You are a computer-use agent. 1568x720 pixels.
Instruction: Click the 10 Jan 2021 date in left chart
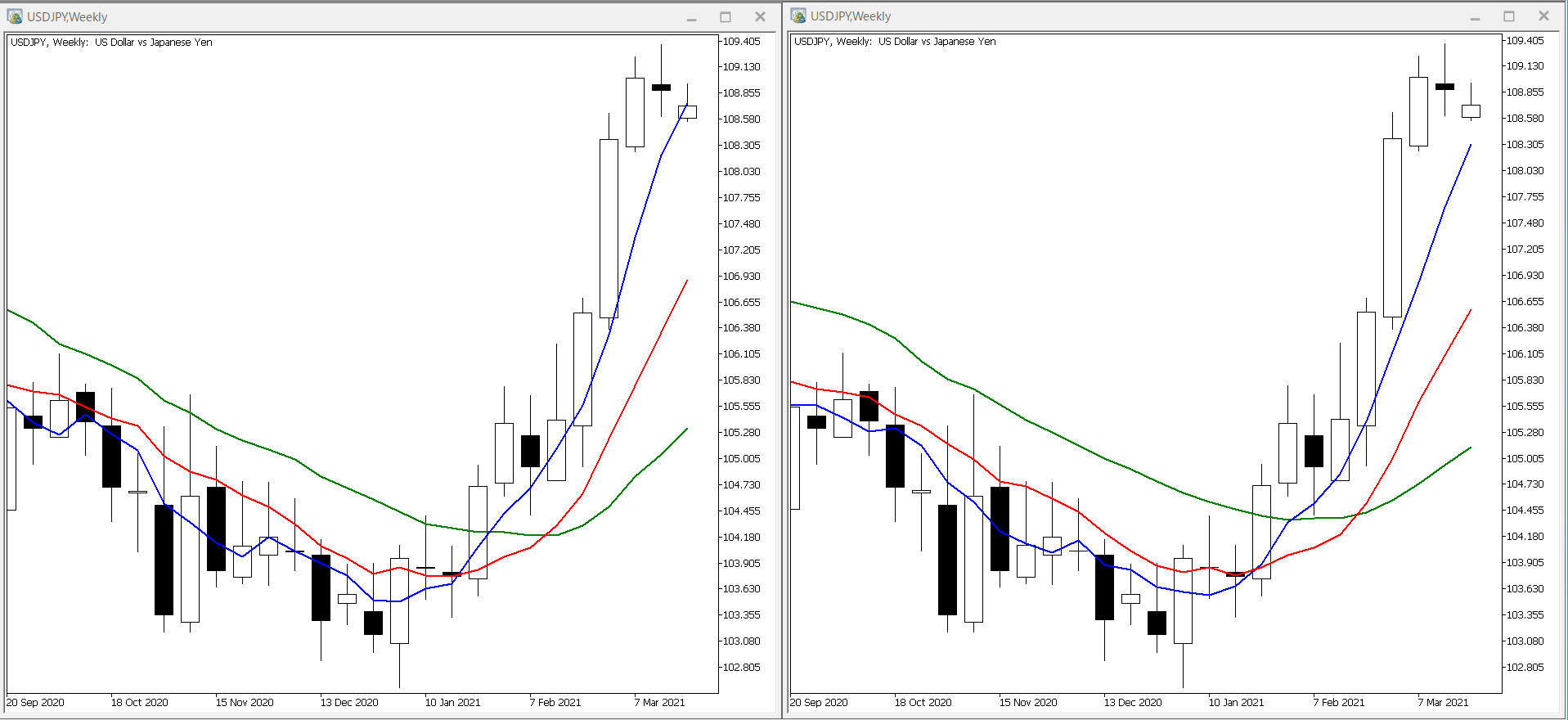click(453, 703)
